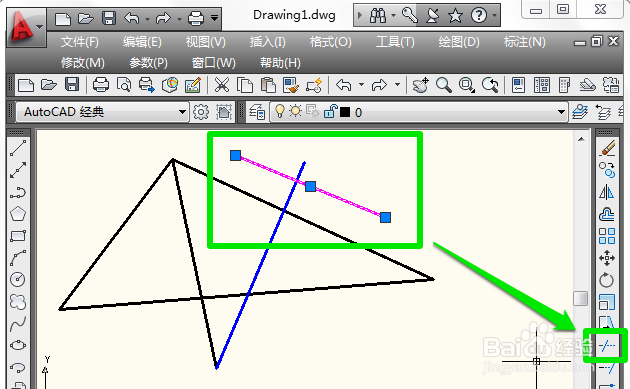Open the 窗口(W) menu
This screenshot has width=630, height=389.
[x=213, y=63]
